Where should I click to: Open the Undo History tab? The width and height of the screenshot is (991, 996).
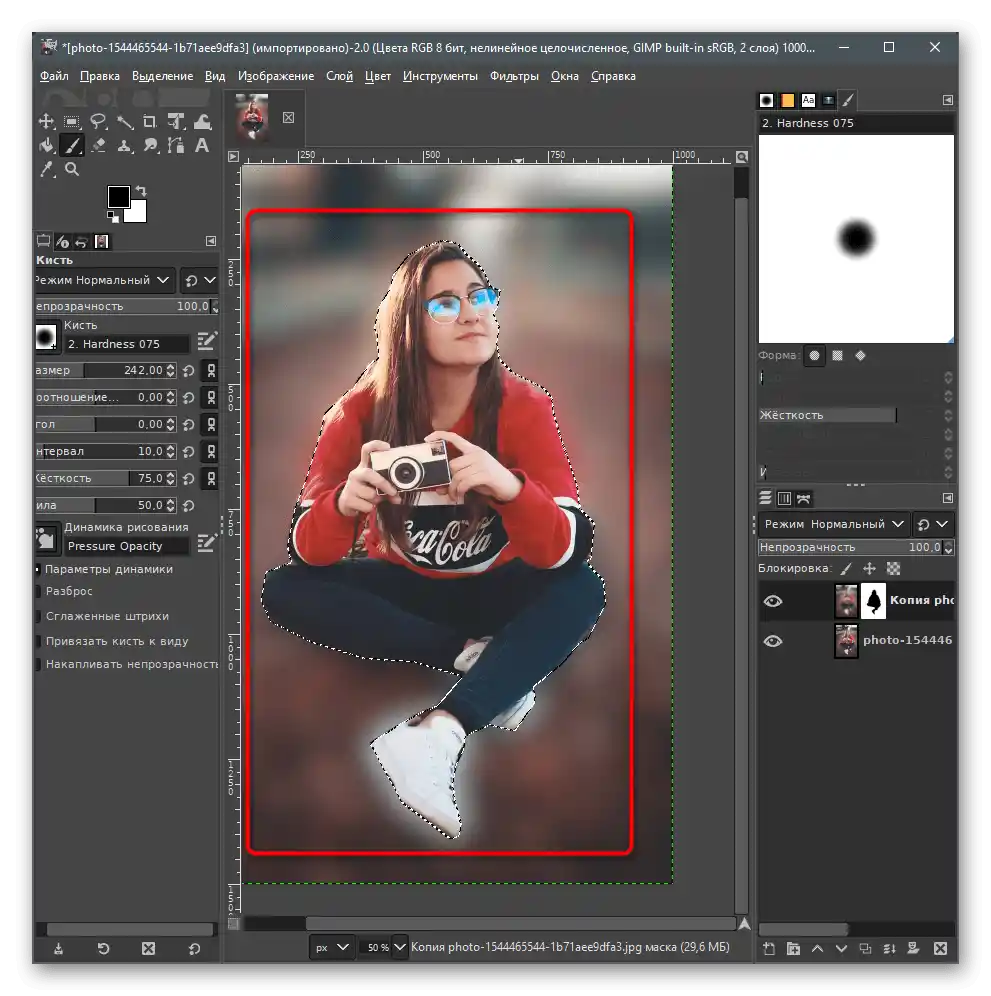click(81, 241)
